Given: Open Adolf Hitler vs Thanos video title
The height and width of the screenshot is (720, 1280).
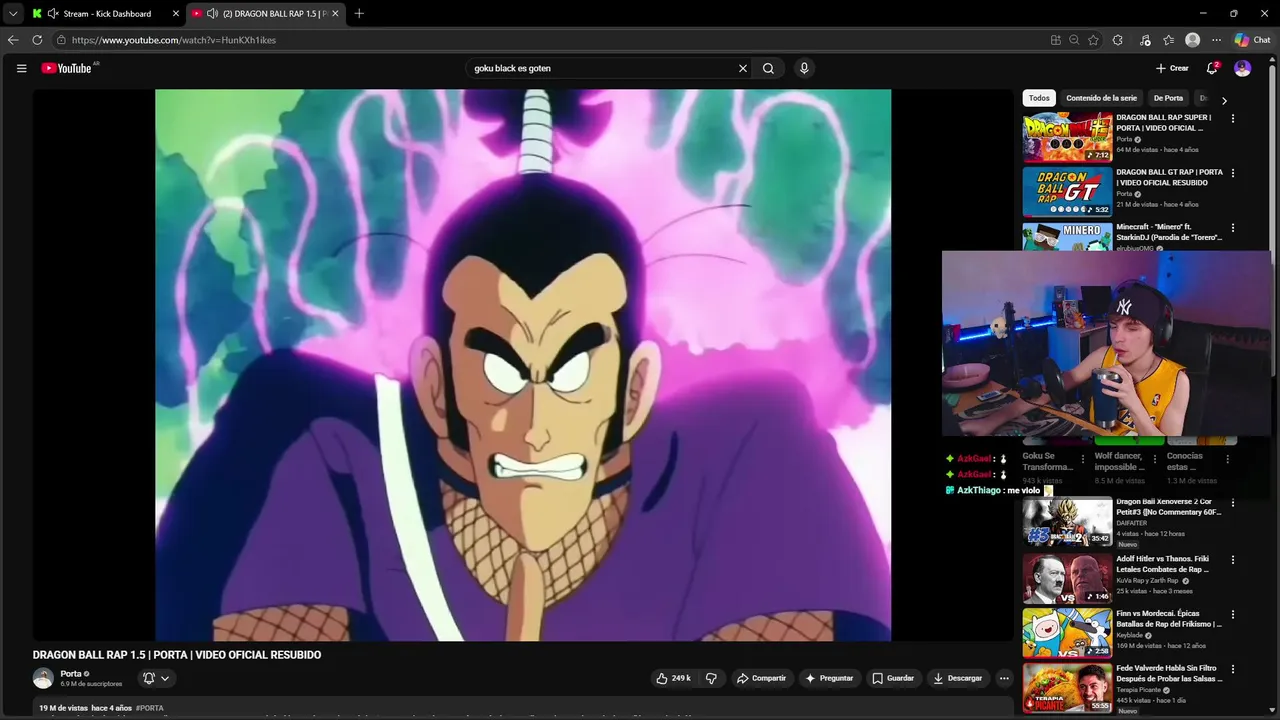Looking at the screenshot, I should [1163, 564].
